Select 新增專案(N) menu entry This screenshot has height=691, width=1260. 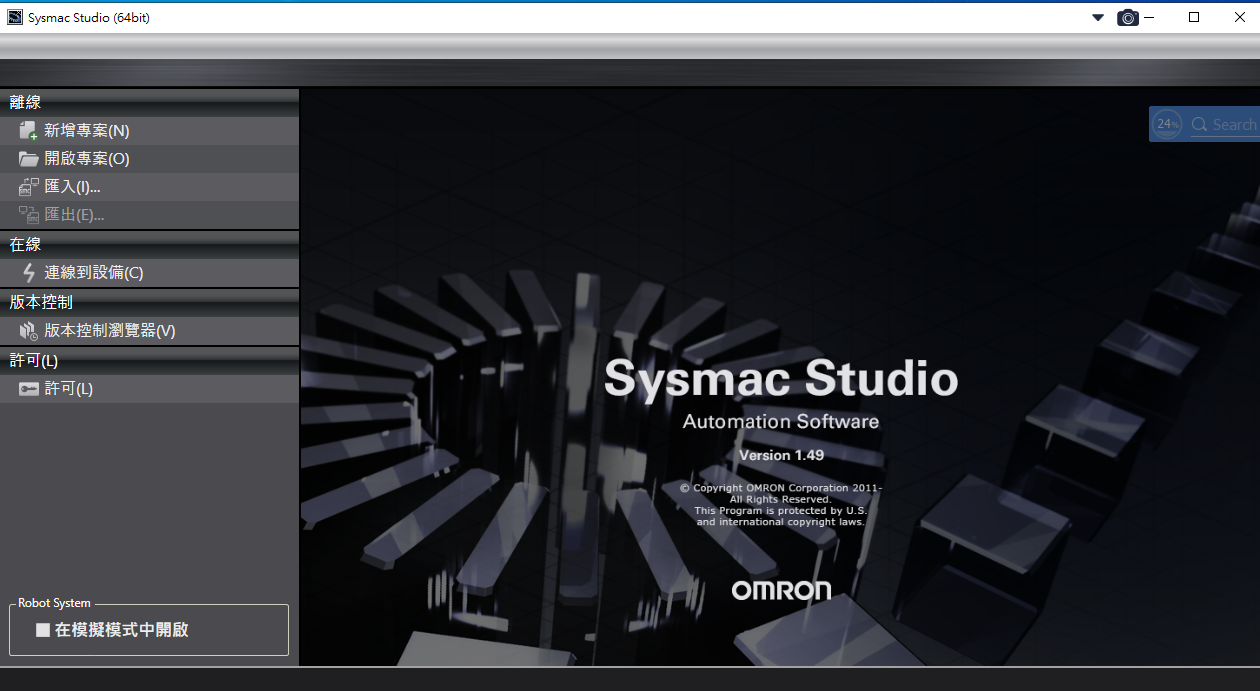(150, 131)
